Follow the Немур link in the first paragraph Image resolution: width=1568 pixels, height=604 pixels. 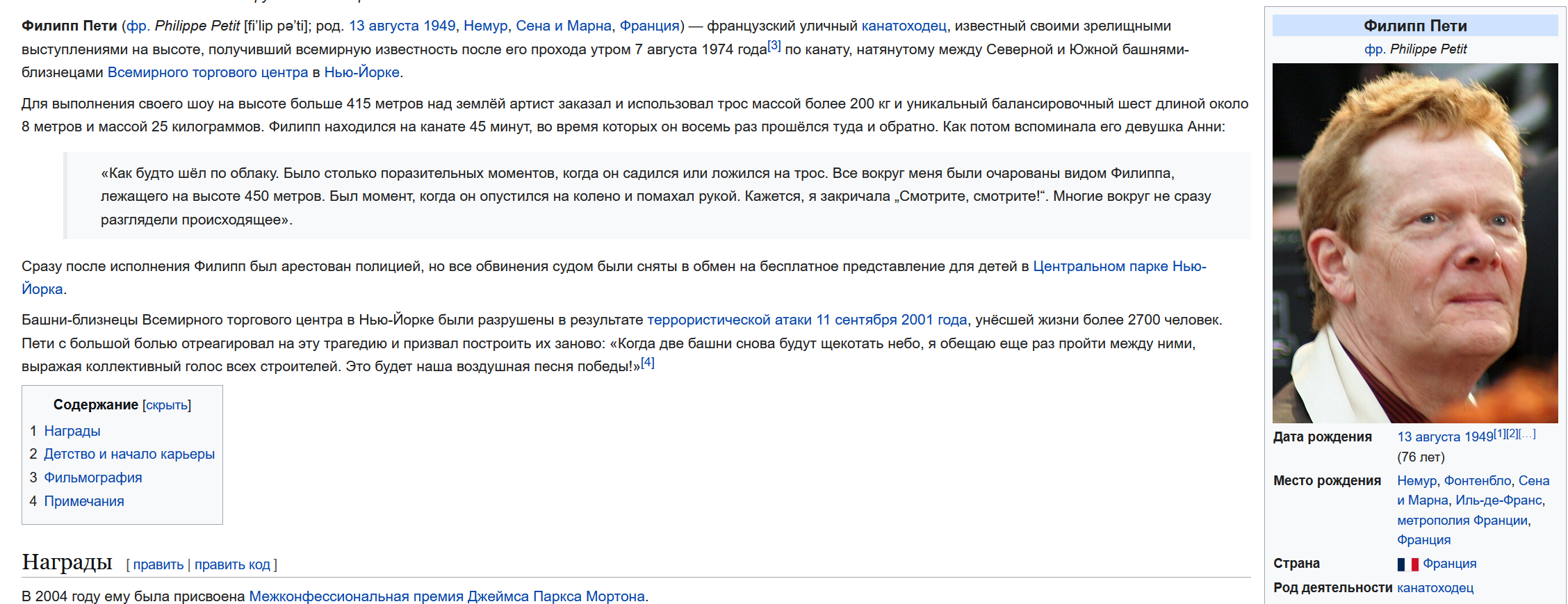pos(486,26)
